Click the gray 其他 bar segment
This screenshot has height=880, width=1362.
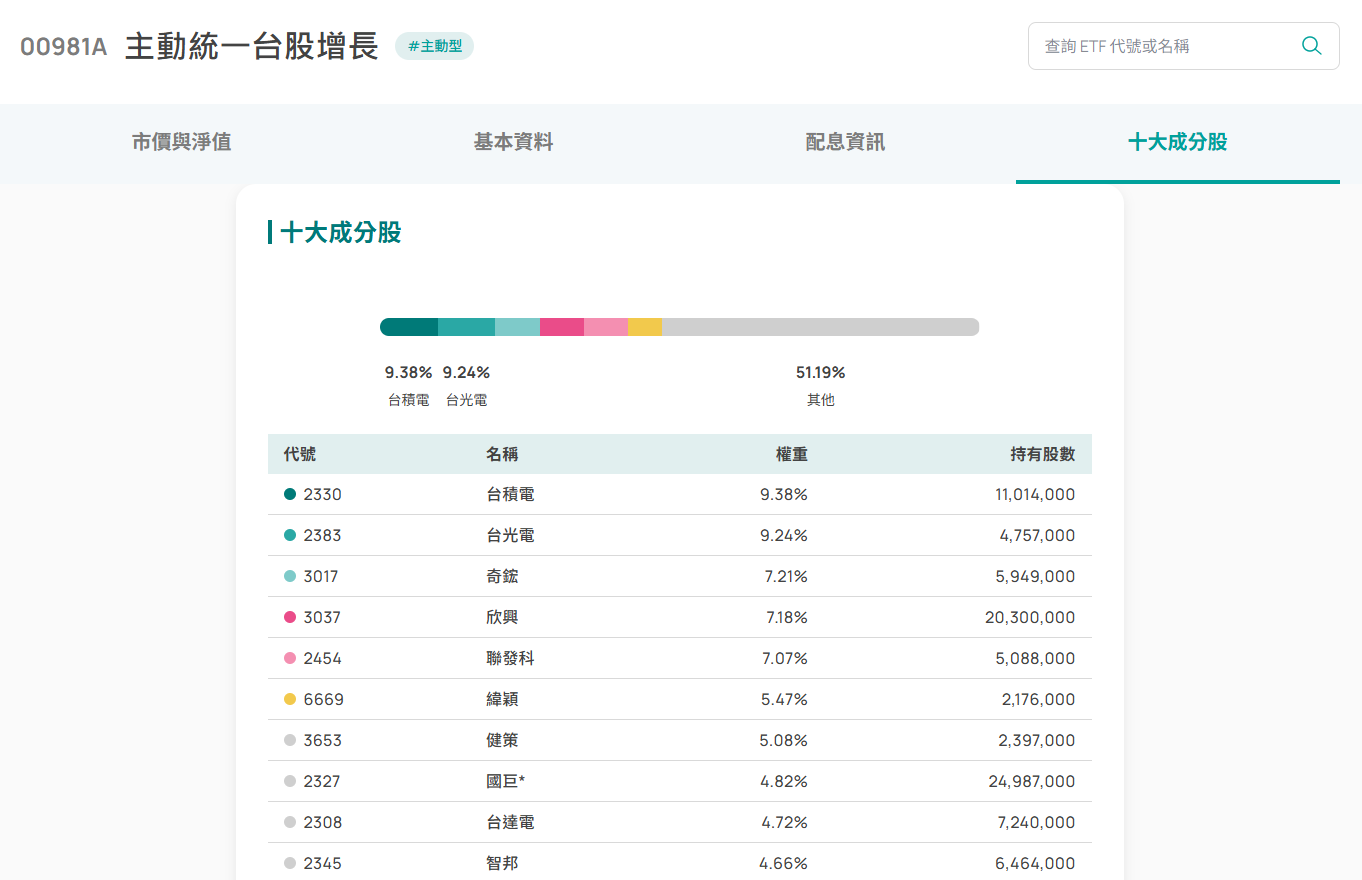[820, 327]
